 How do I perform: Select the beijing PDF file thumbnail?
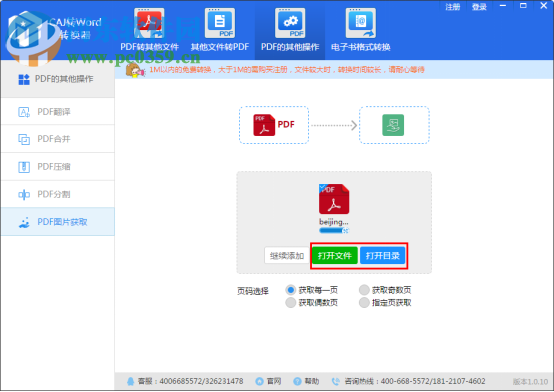point(334,199)
